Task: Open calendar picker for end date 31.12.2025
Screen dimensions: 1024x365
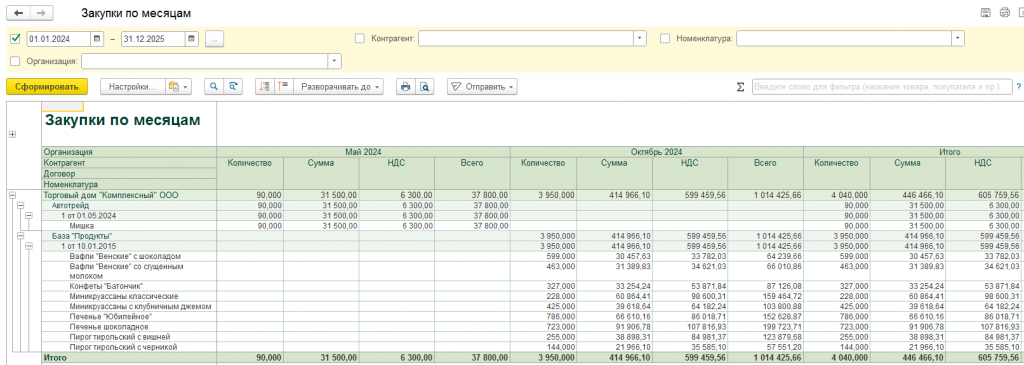Action: coord(191,39)
